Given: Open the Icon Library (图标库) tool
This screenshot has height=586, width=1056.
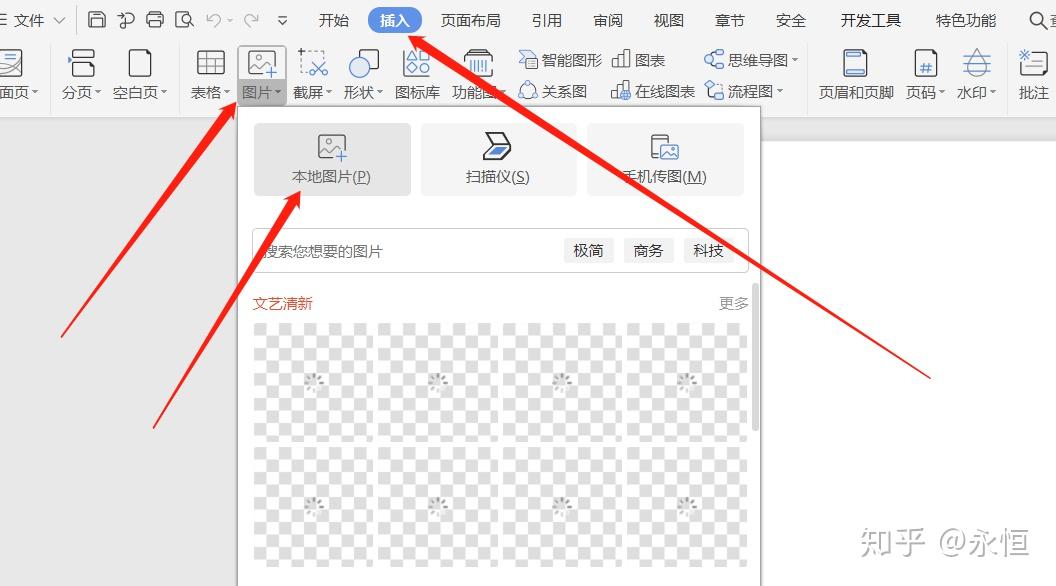Looking at the screenshot, I should pyautogui.click(x=417, y=75).
